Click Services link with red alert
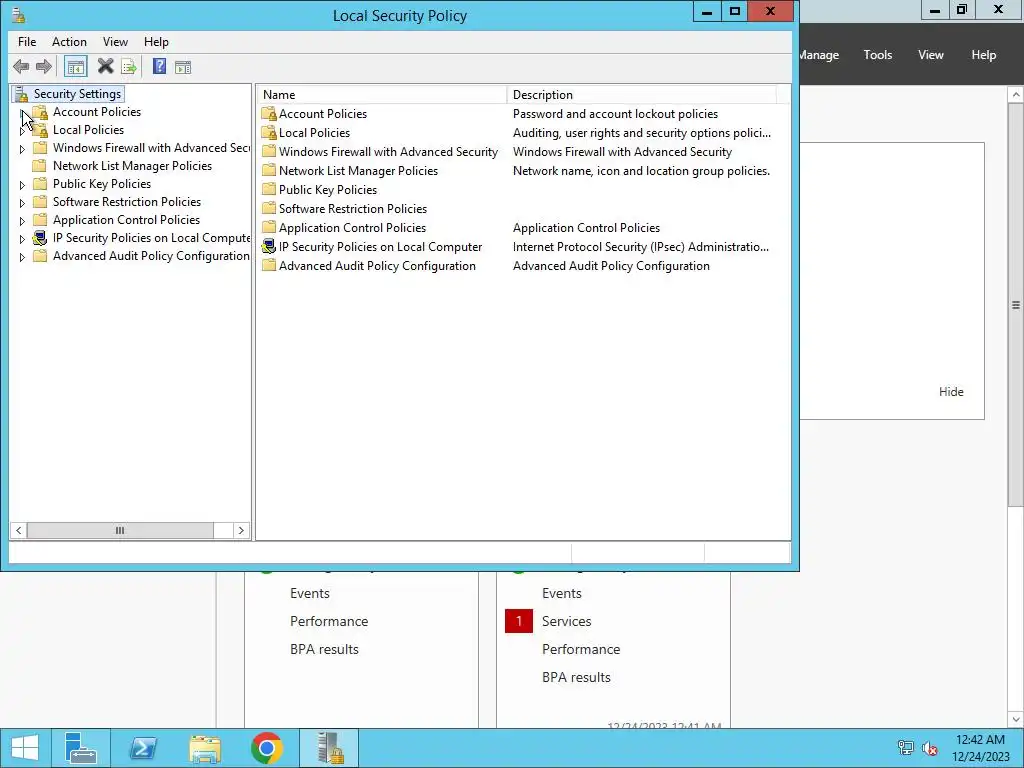The height and width of the screenshot is (768, 1024). 566,621
